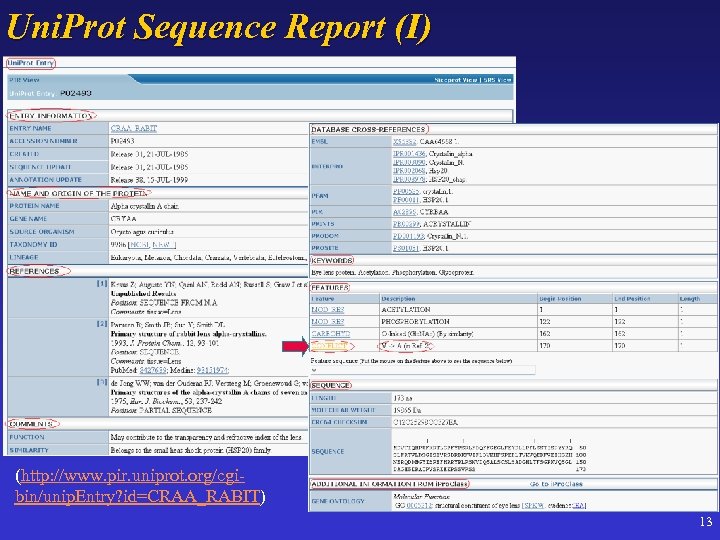720x540 pixels.
Task: Click the P02493 entry ID in header bar
Action: tap(76, 93)
